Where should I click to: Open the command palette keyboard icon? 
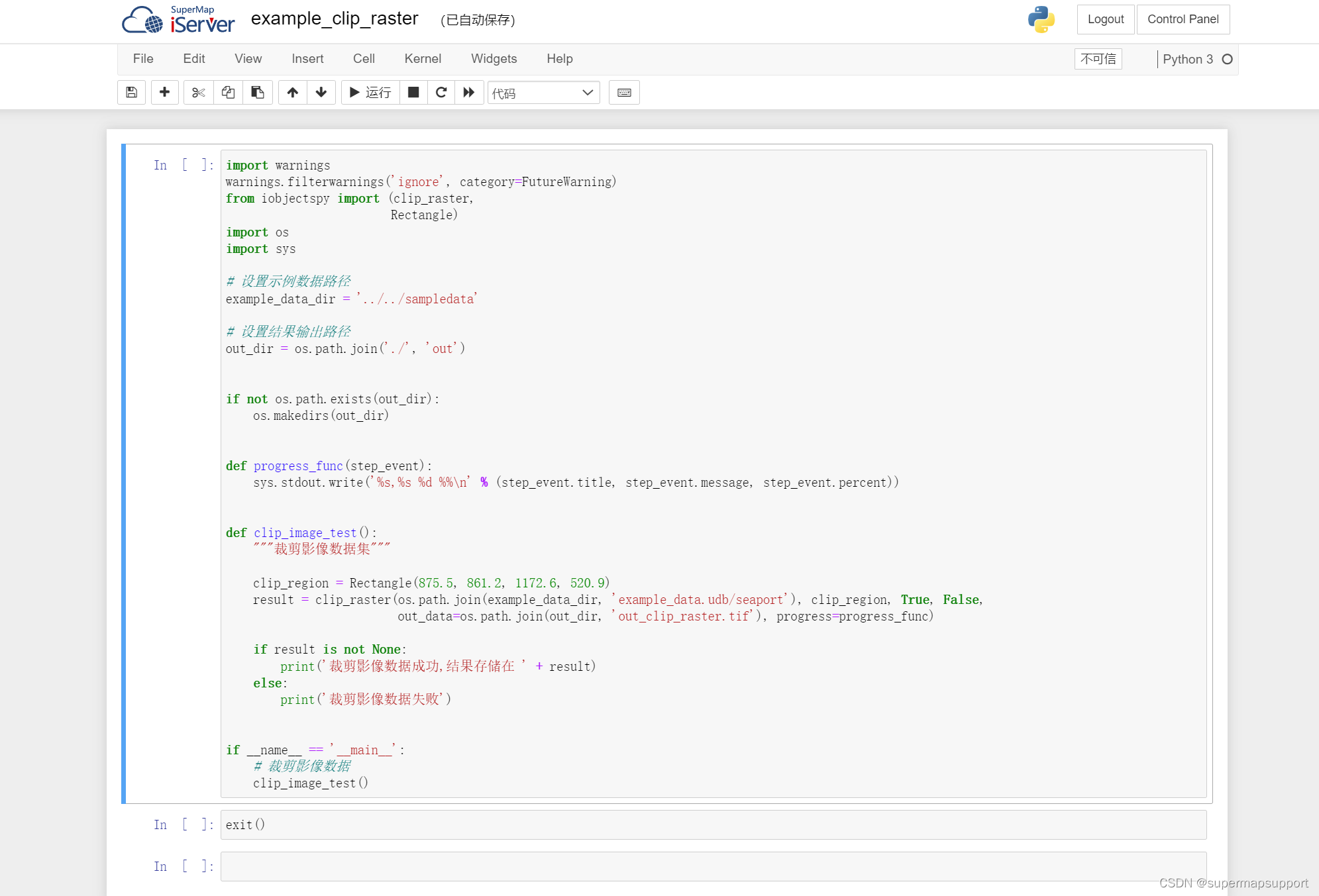click(x=624, y=93)
